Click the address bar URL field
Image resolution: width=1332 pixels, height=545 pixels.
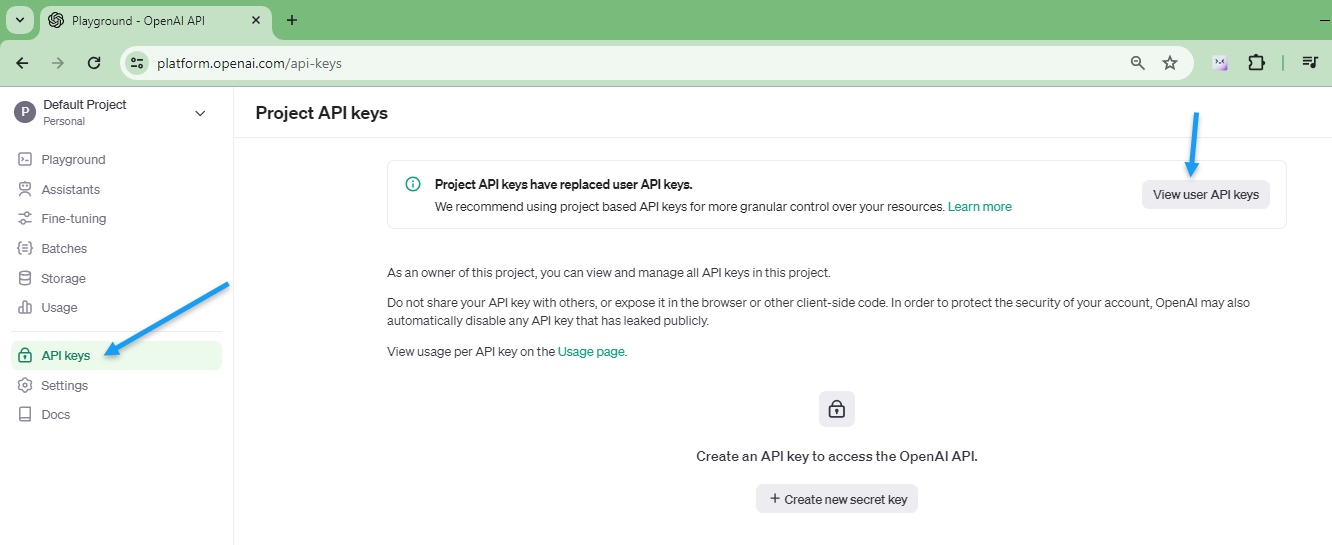[x=600, y=63]
